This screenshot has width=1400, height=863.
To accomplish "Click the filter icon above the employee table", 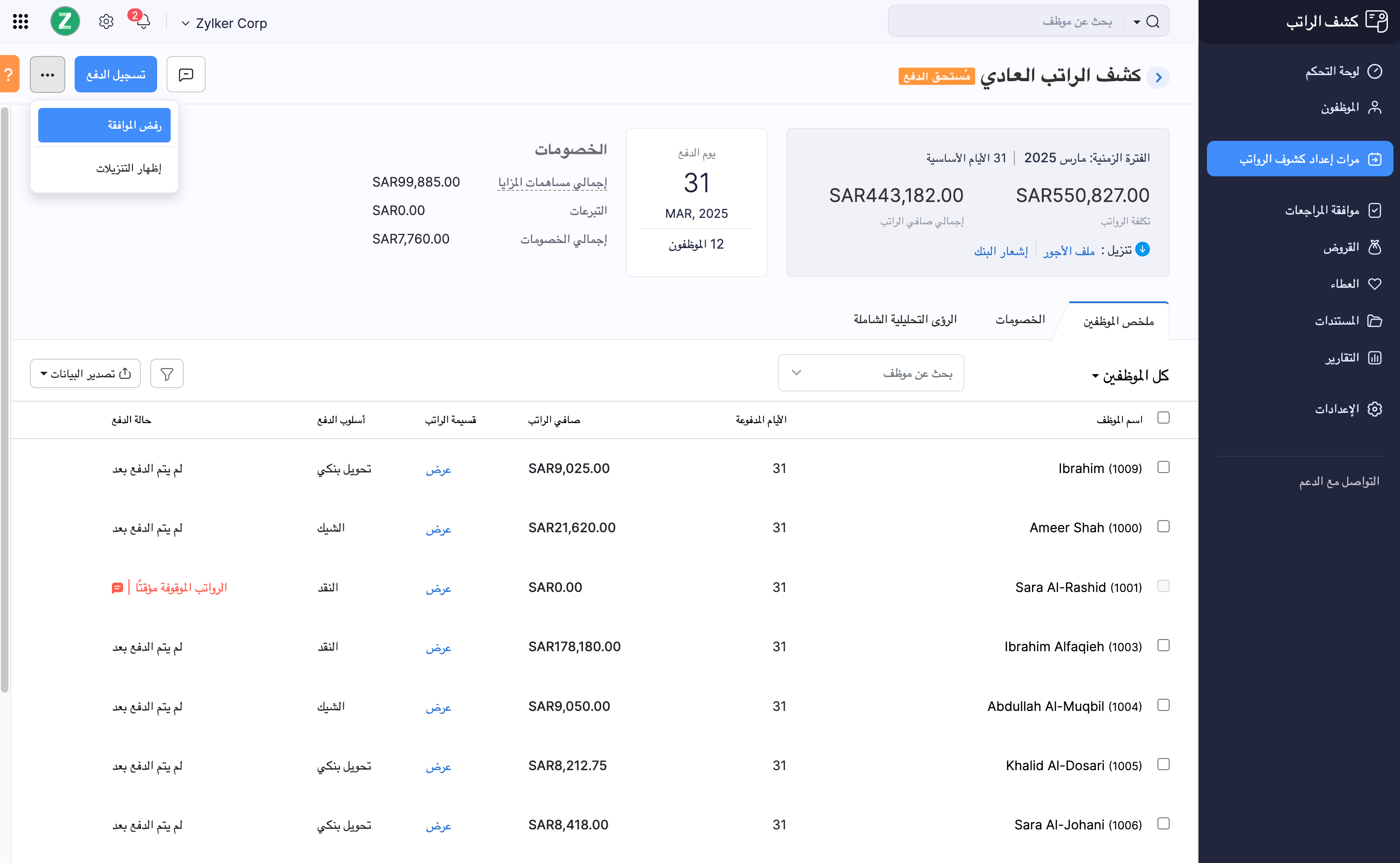I will tap(166, 373).
